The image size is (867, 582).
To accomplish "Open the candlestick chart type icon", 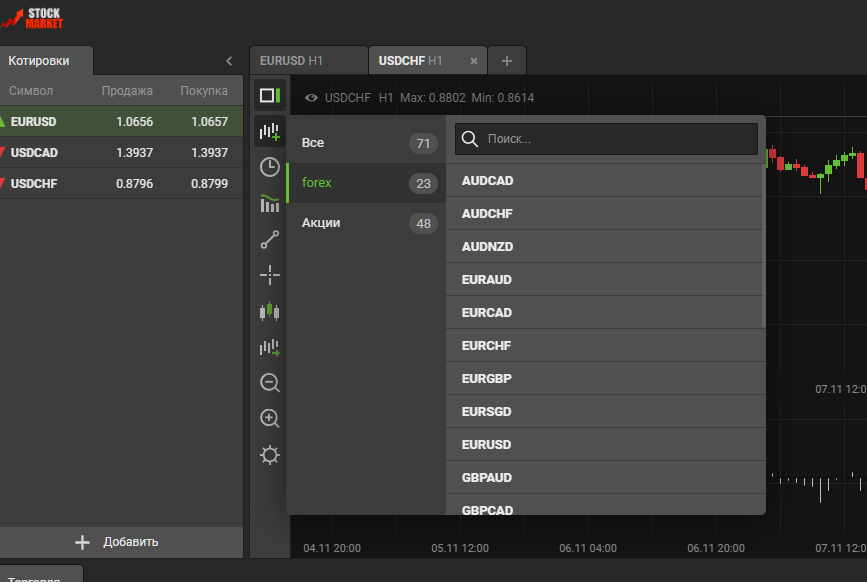I will (x=269, y=312).
